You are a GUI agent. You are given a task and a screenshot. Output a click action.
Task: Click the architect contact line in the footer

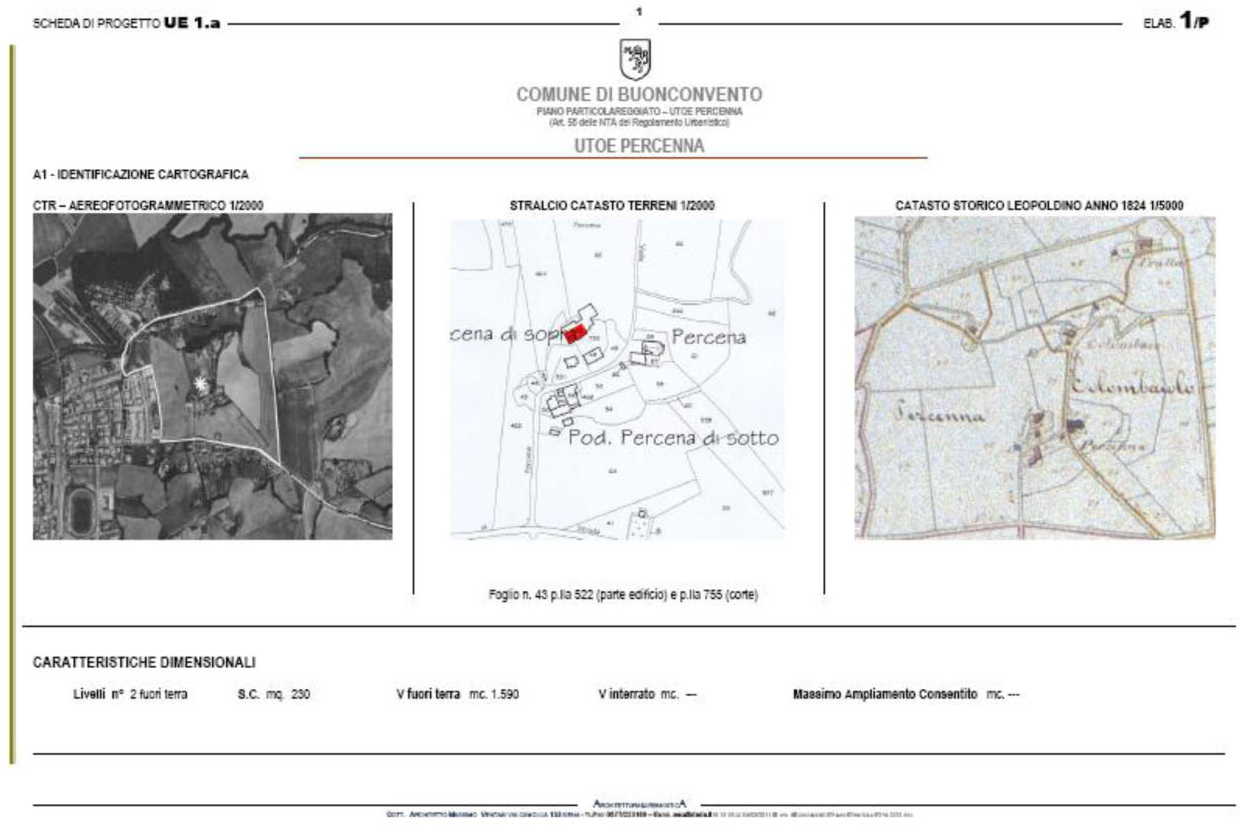coord(649,814)
